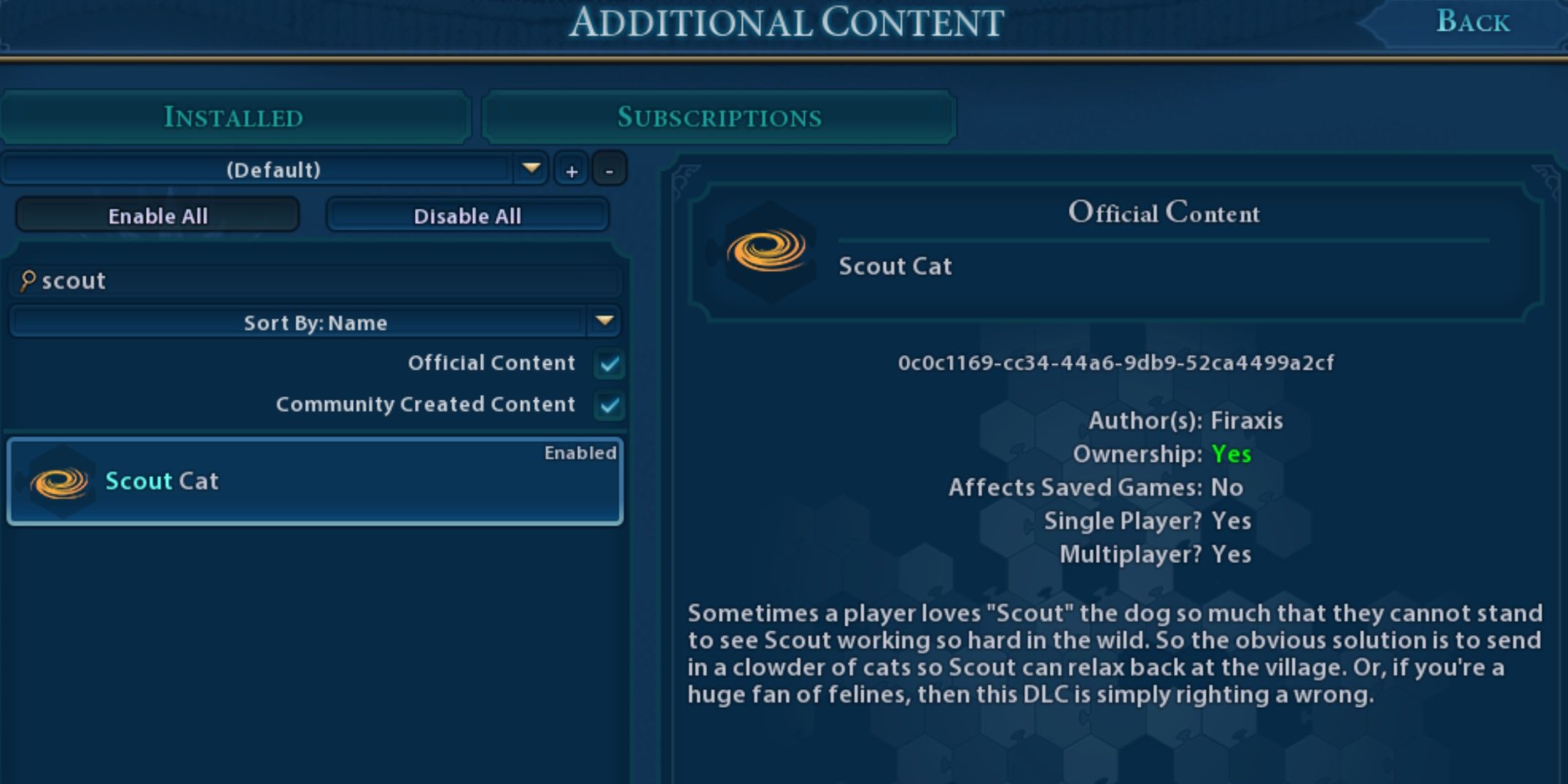
Task: Toggle the Community Created Content checkbox
Action: [611, 403]
